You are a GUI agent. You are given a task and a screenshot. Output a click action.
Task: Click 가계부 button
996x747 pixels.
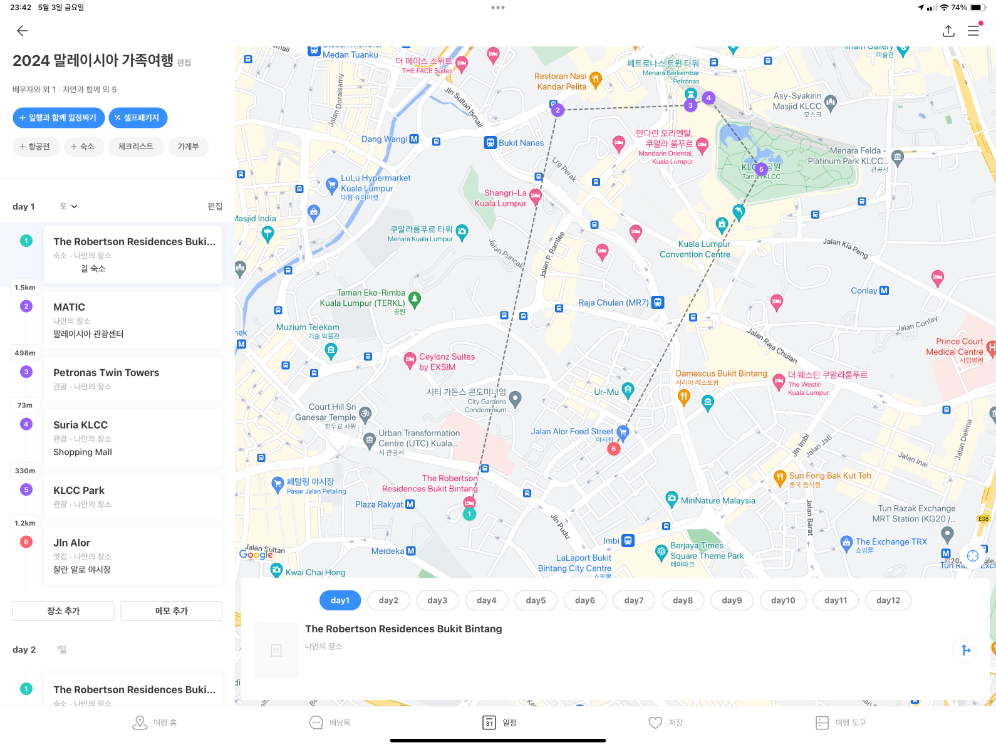[x=188, y=147]
